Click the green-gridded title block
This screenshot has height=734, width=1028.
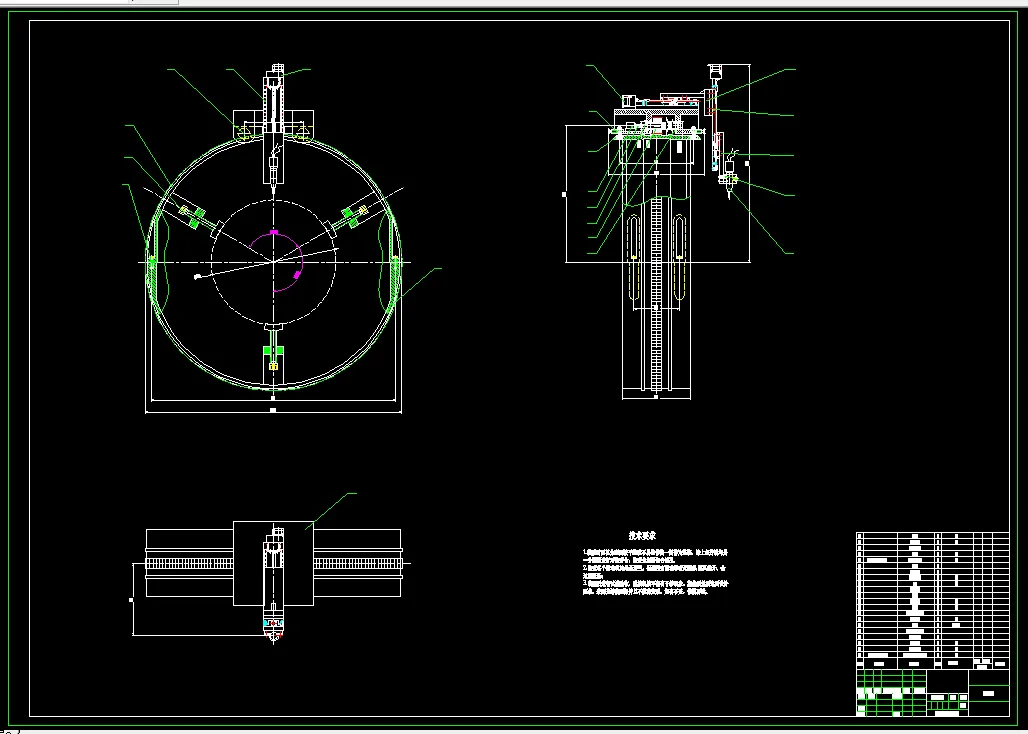click(x=932, y=693)
